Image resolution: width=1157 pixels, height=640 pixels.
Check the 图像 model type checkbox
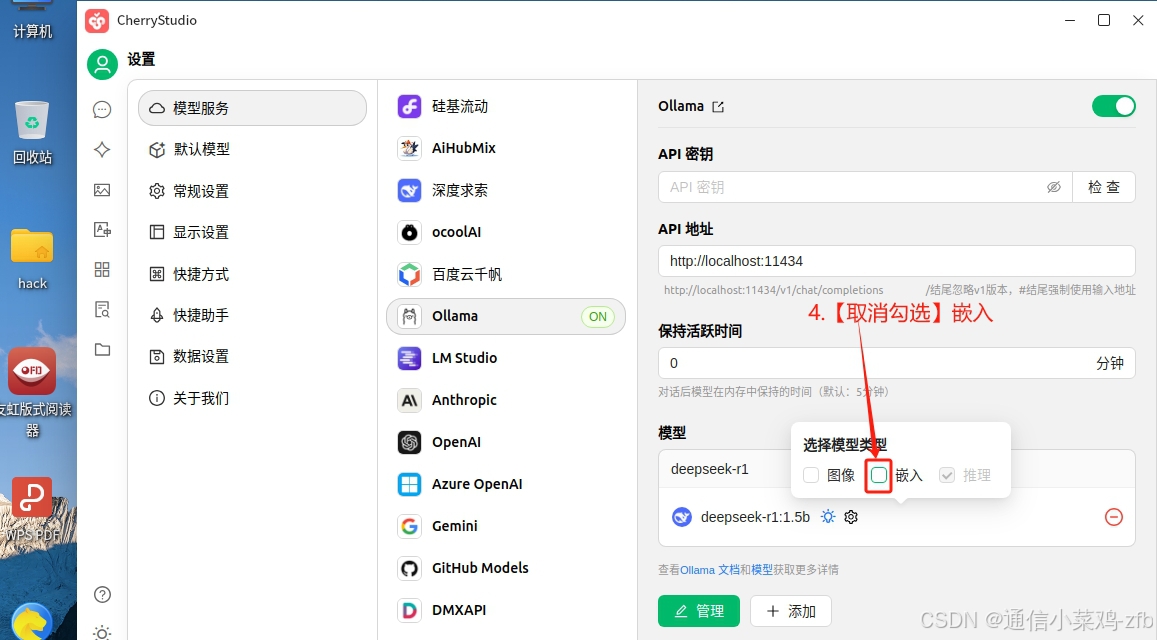(811, 475)
